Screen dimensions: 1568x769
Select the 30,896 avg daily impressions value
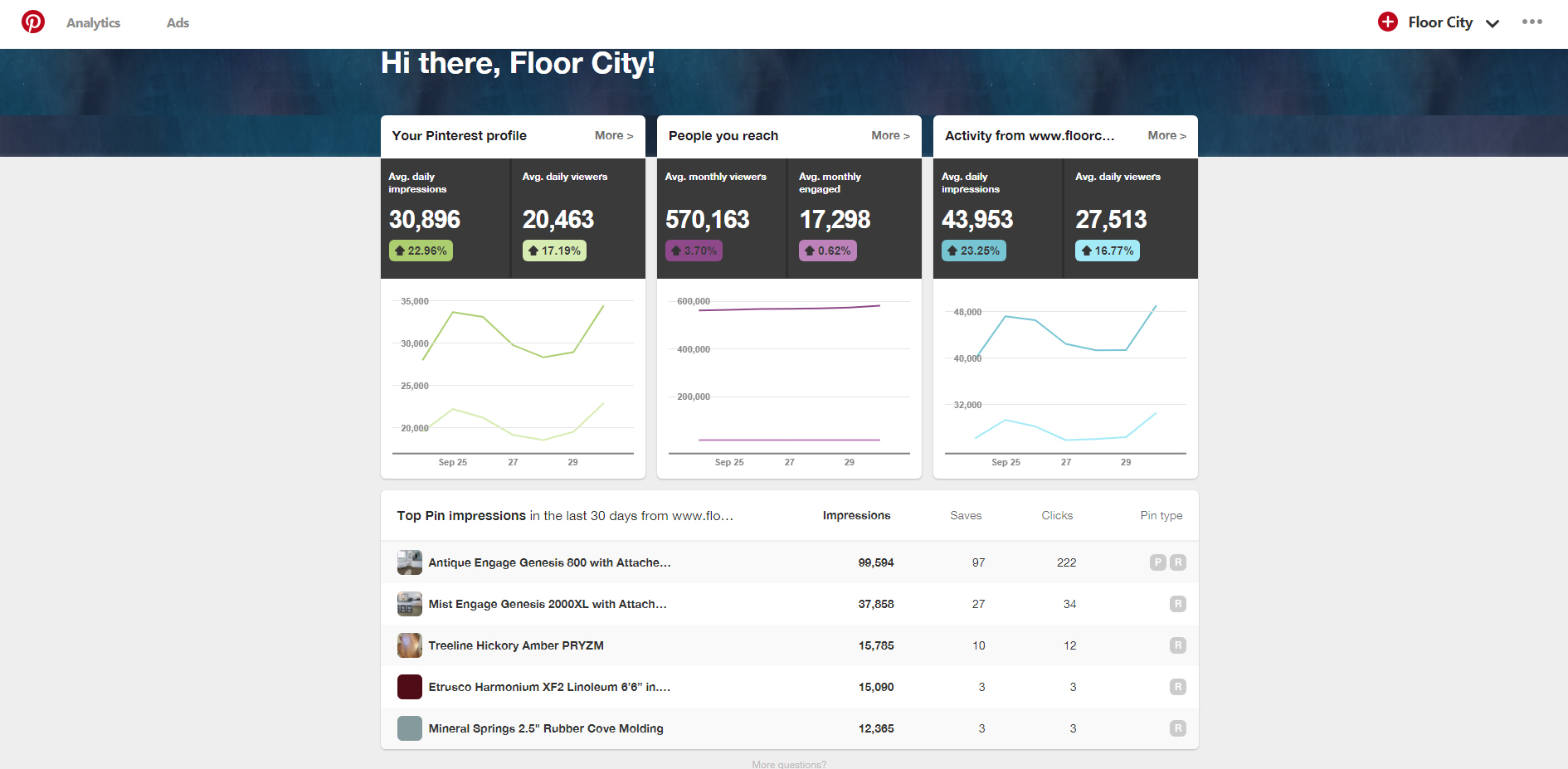(425, 220)
